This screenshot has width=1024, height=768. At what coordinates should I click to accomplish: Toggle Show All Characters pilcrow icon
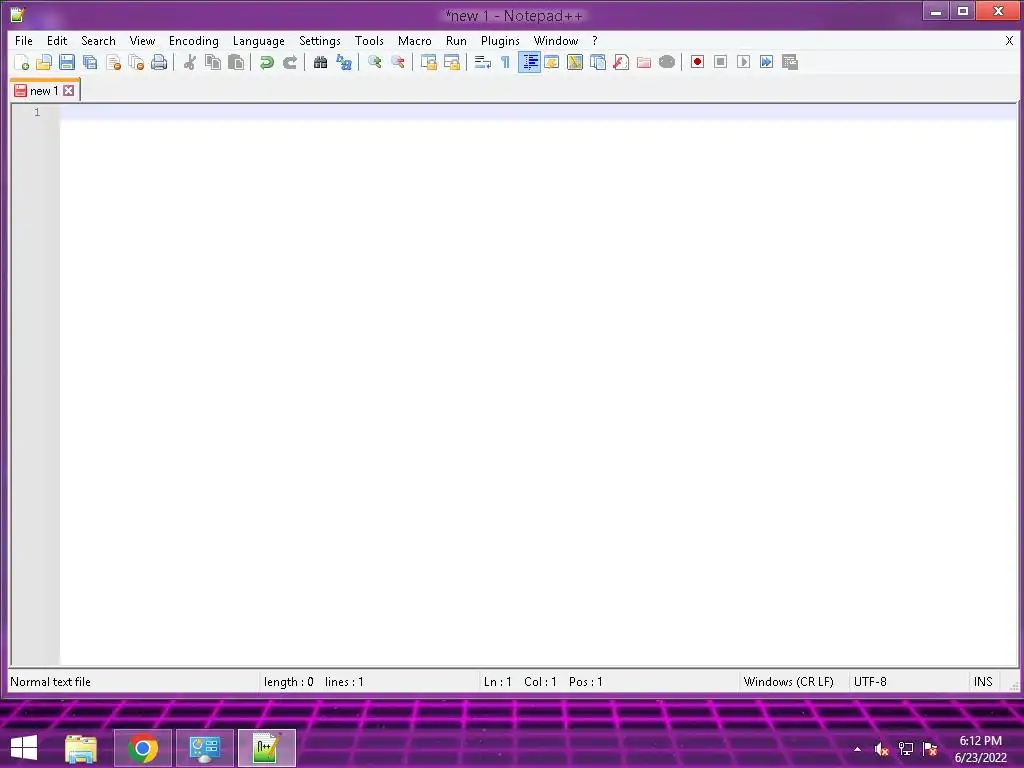[505, 62]
